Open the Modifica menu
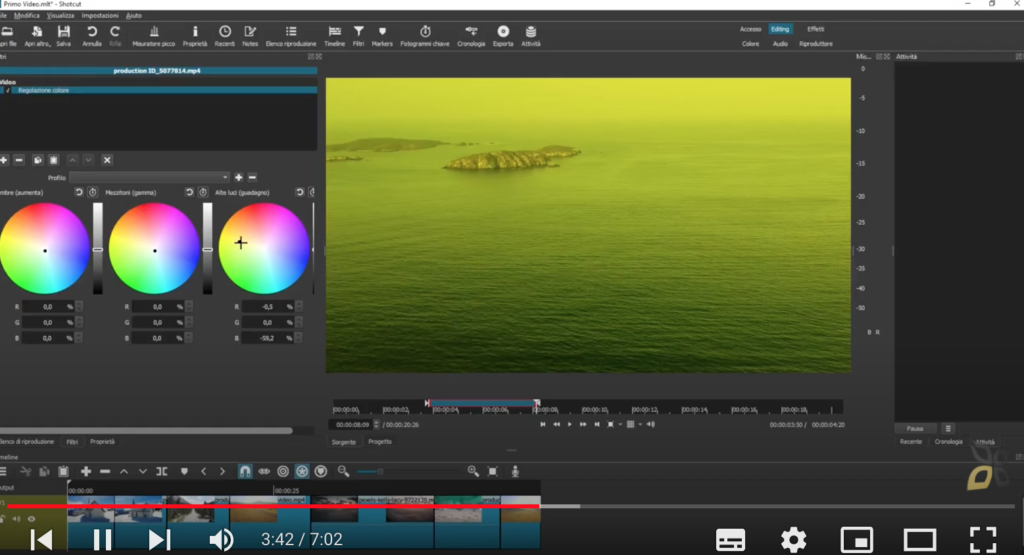The height and width of the screenshot is (555, 1024). 27,15
